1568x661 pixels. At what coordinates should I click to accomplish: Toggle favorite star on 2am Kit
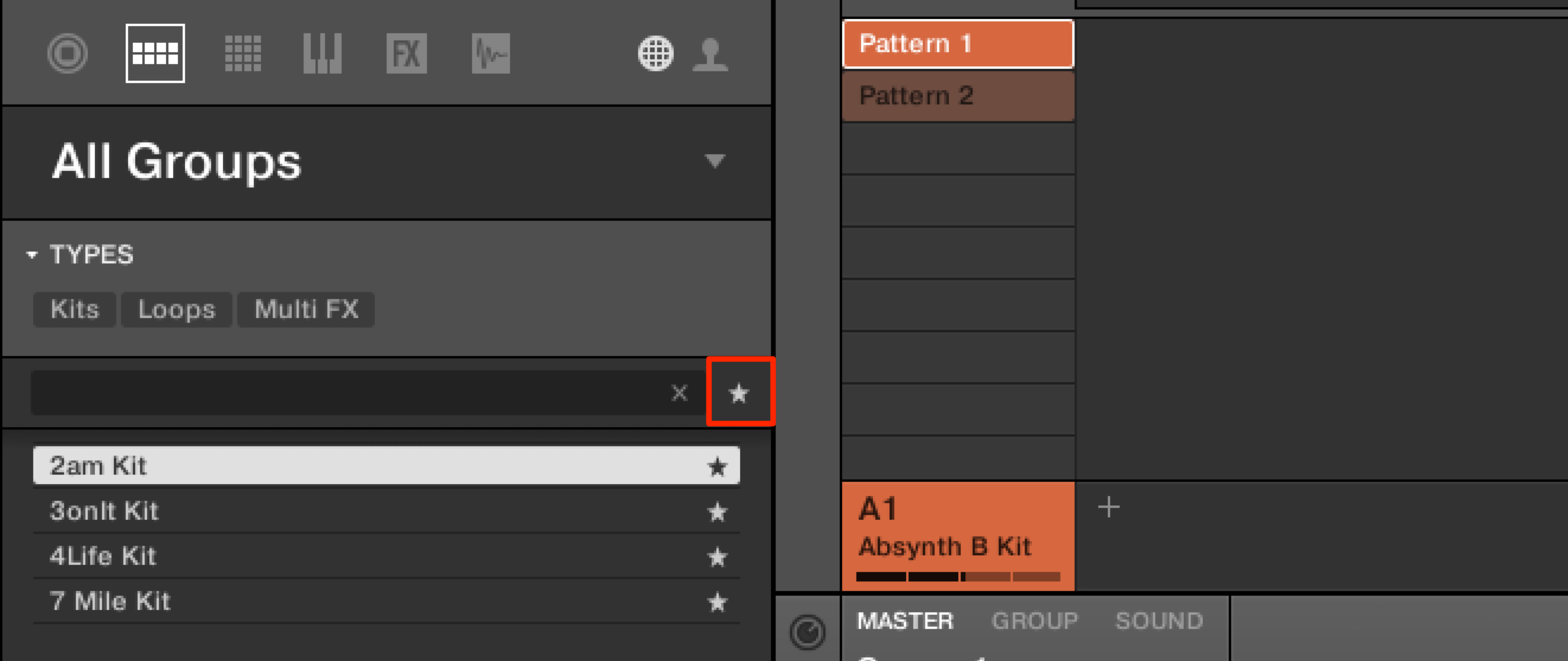718,468
